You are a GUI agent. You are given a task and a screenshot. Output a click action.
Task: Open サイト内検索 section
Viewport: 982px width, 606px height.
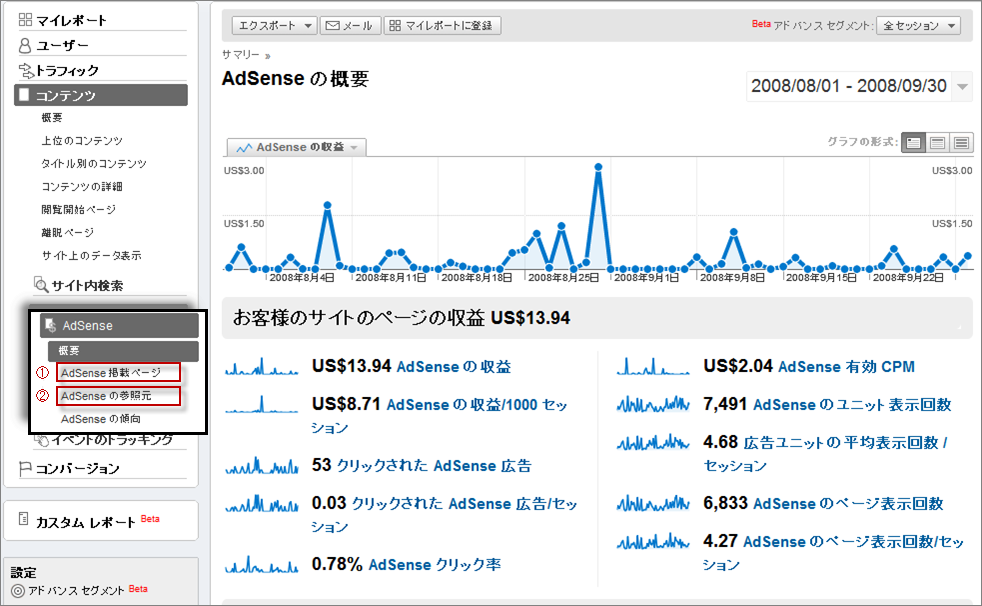coord(87,285)
